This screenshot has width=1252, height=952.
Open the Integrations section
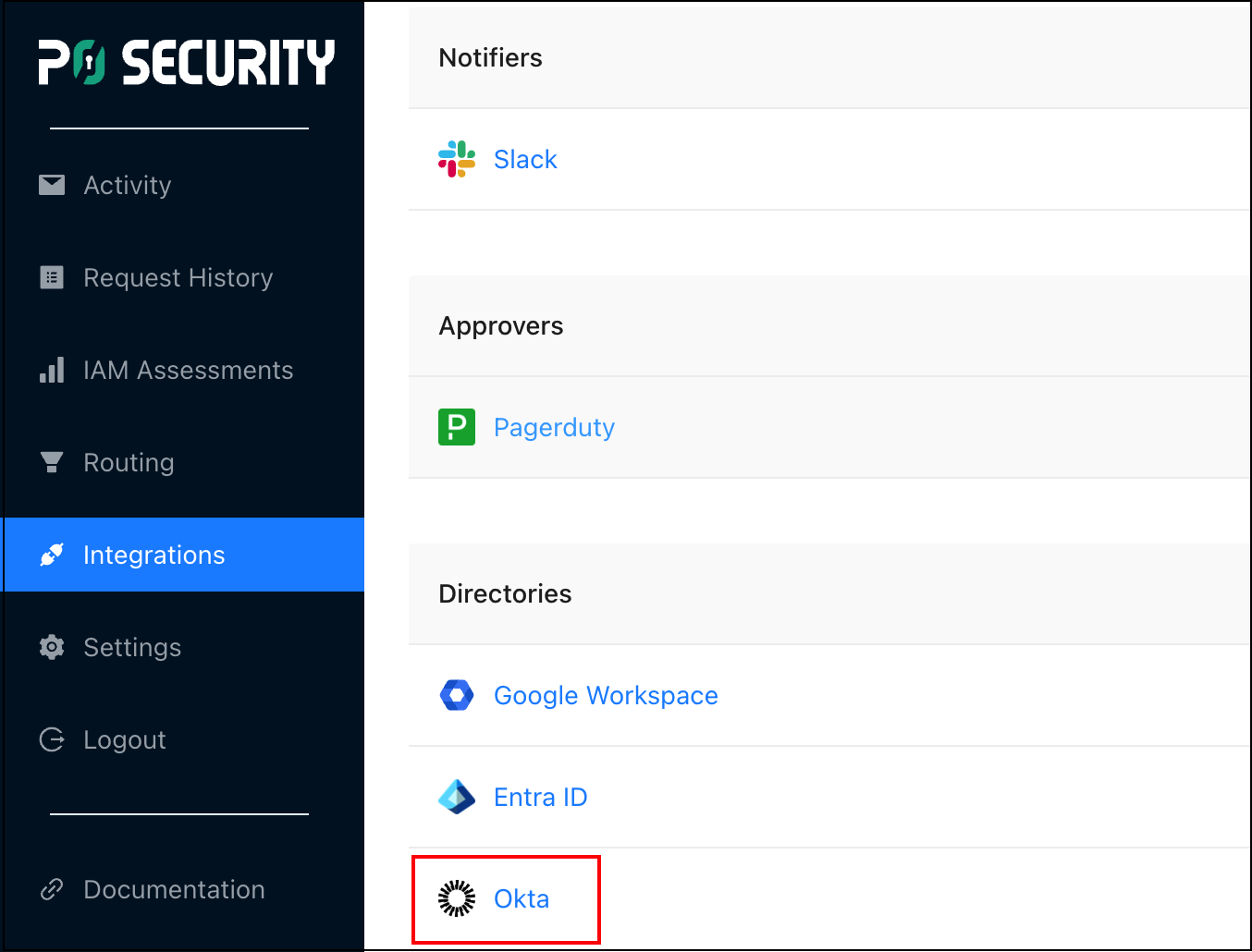click(x=153, y=555)
